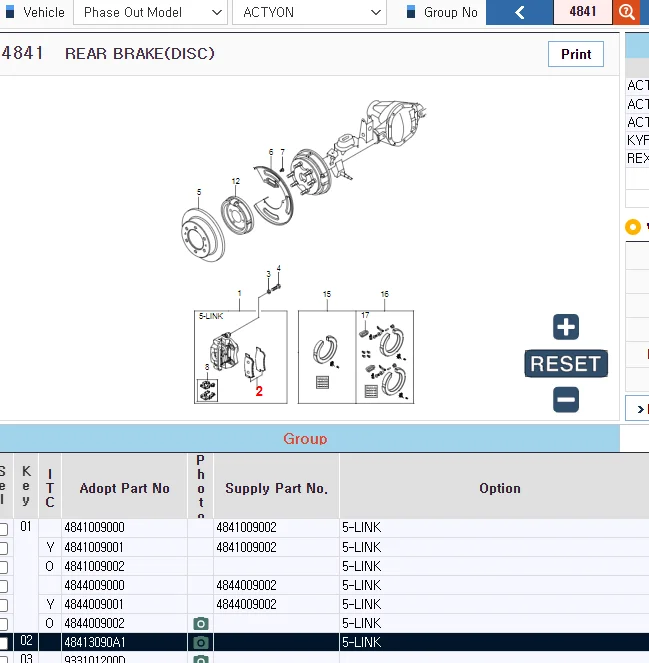
Task: Tick checkbox for part 4844009000
Action: (x=3, y=586)
